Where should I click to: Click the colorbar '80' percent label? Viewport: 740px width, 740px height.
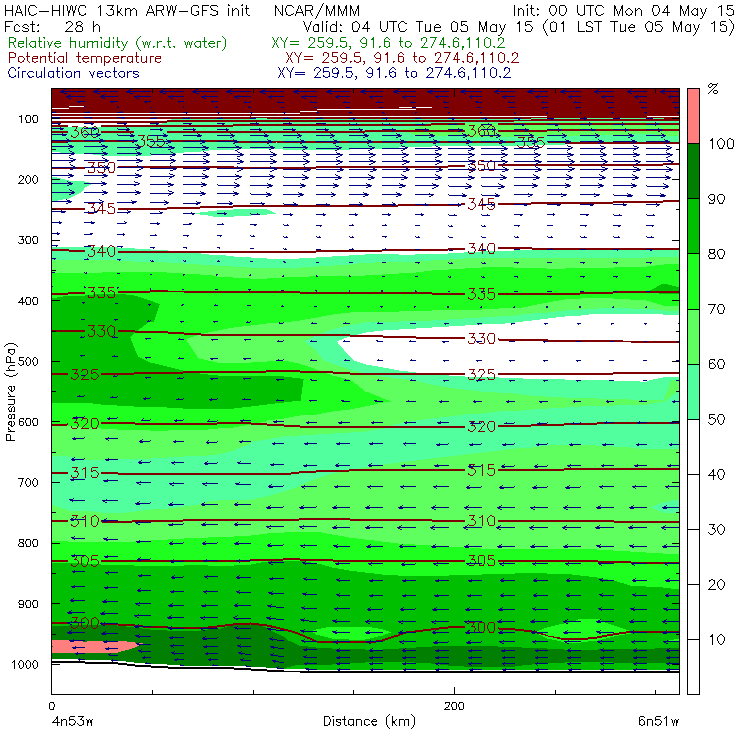(716, 254)
